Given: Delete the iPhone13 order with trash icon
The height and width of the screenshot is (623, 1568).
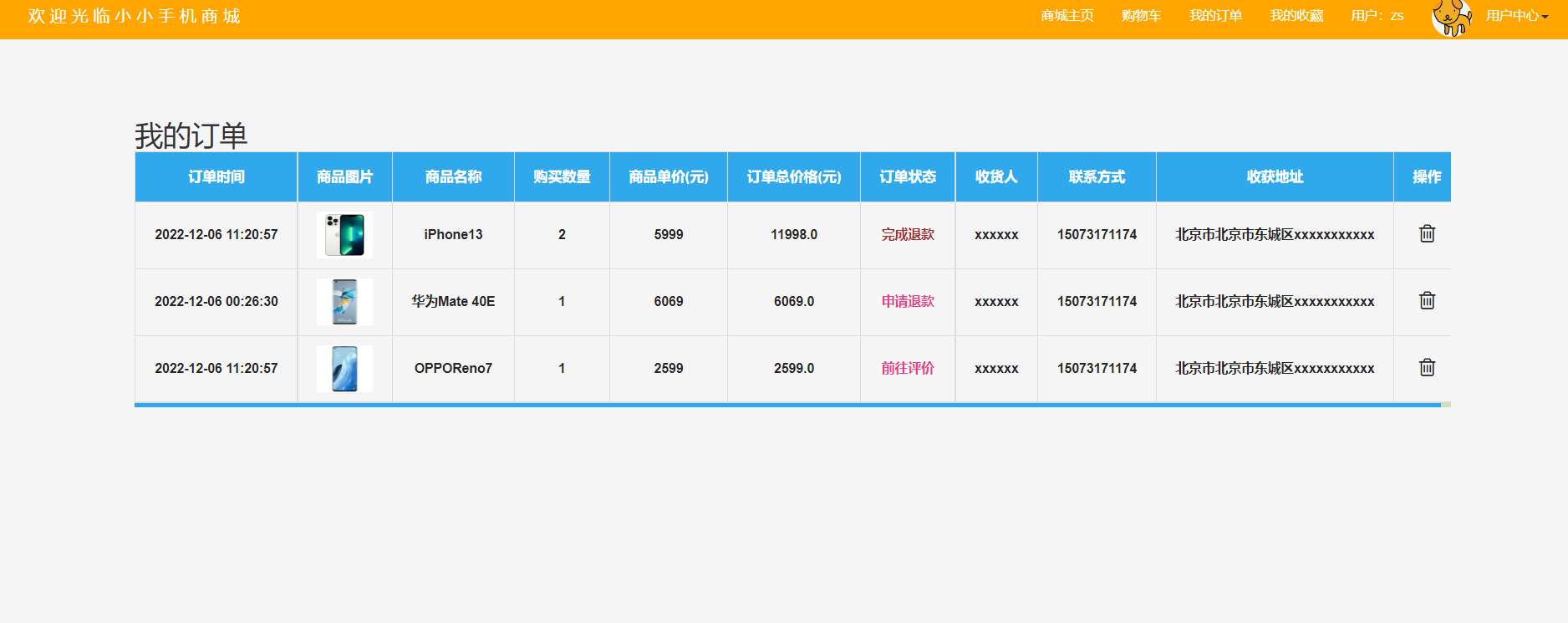Looking at the screenshot, I should tap(1427, 233).
